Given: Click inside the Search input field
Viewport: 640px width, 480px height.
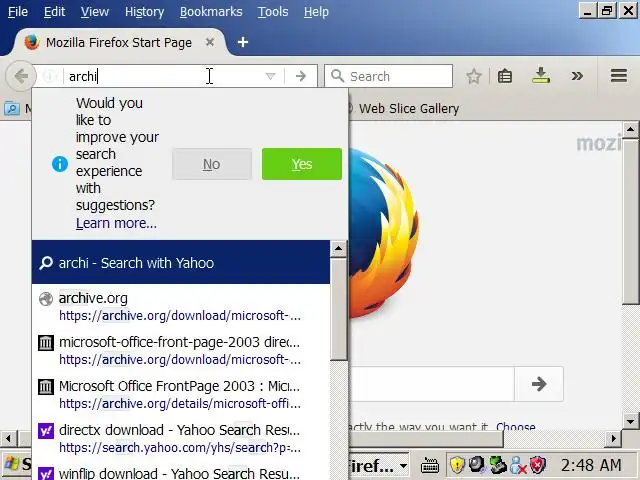Looking at the screenshot, I should [x=388, y=76].
